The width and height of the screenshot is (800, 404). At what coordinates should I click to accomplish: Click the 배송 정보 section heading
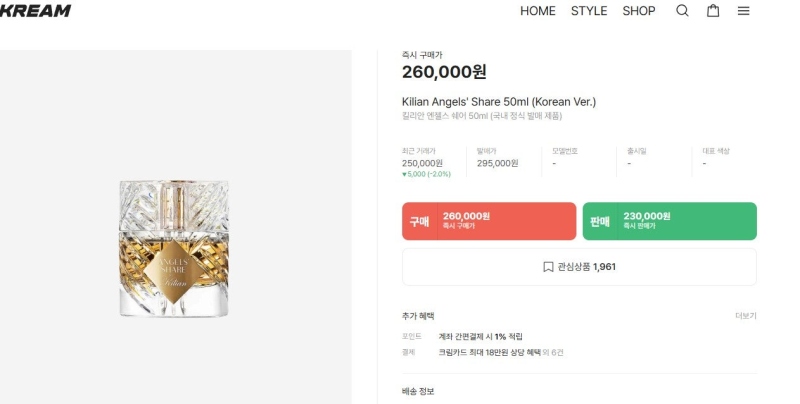tap(418, 391)
